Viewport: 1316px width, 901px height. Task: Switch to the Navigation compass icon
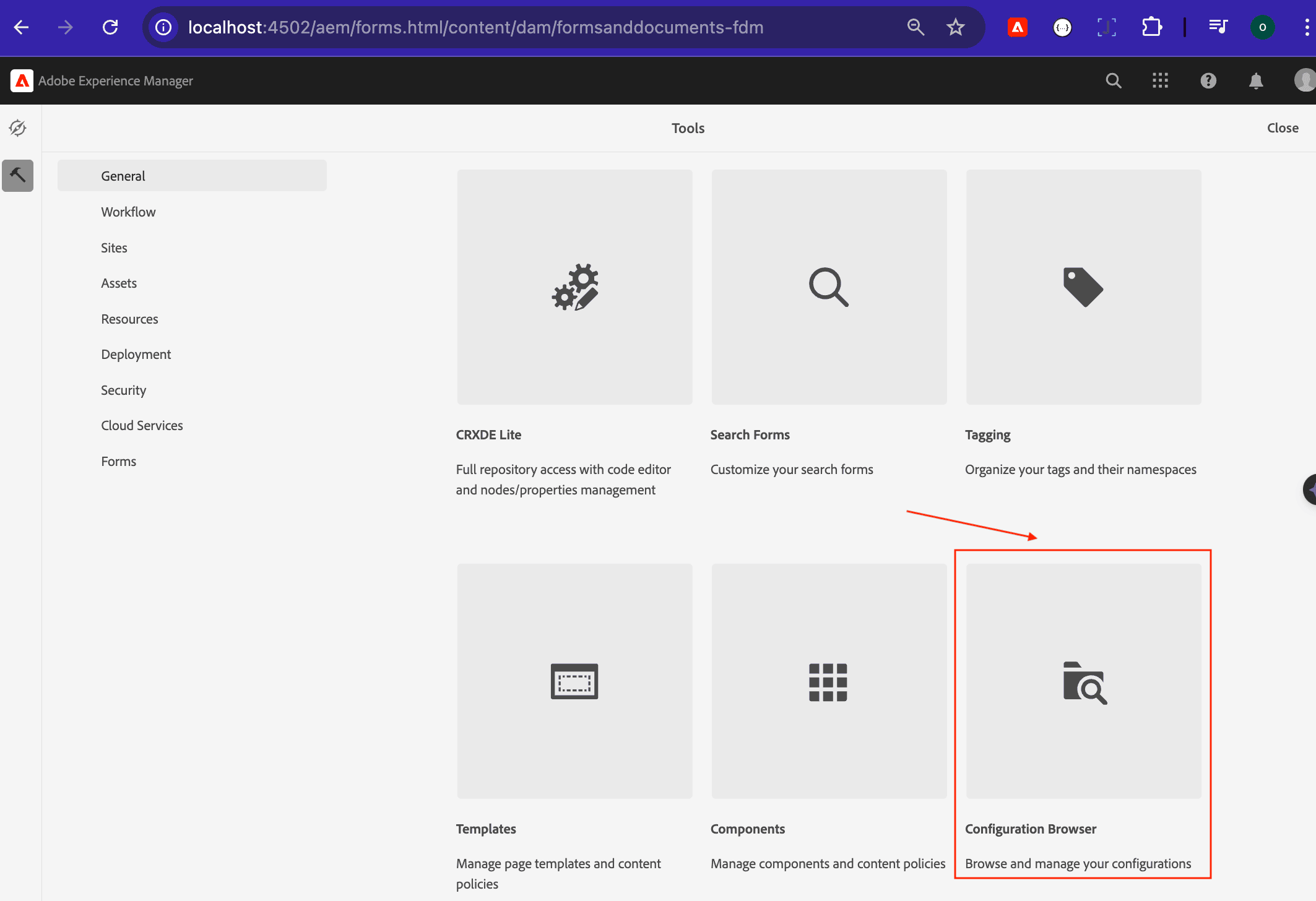tap(17, 128)
